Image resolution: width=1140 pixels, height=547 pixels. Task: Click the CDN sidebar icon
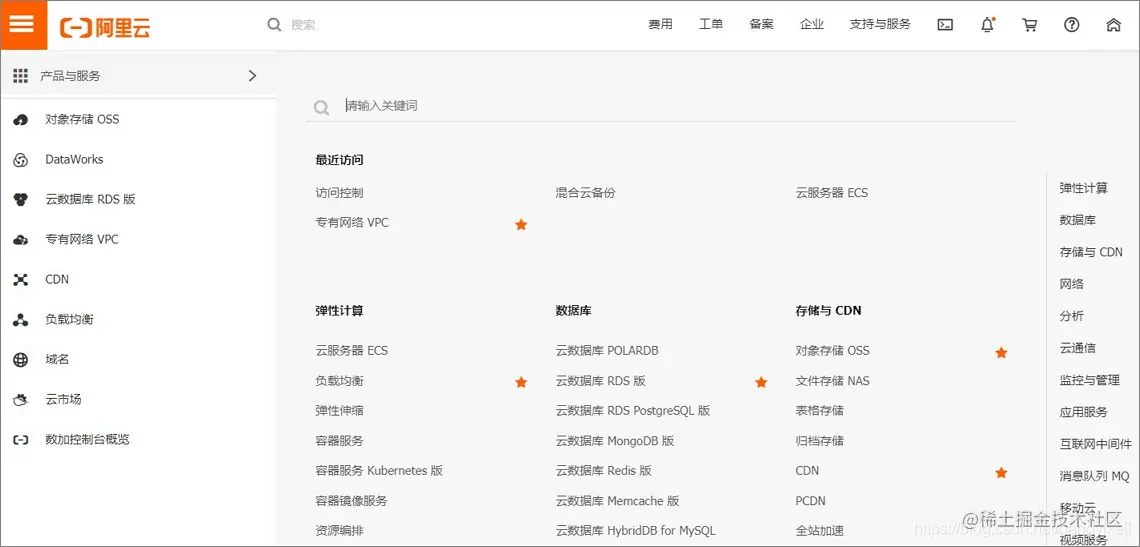(21, 280)
